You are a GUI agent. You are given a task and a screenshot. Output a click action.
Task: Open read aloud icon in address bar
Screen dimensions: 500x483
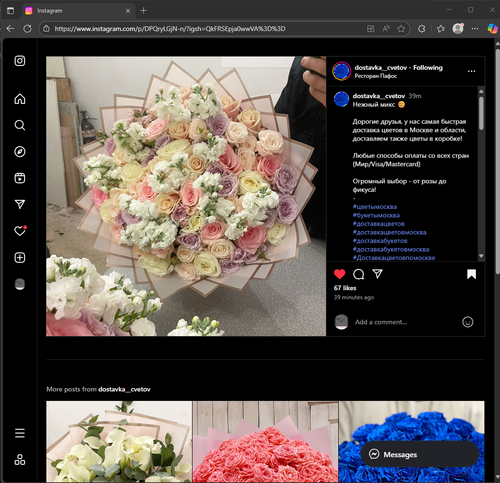pyautogui.click(x=386, y=29)
